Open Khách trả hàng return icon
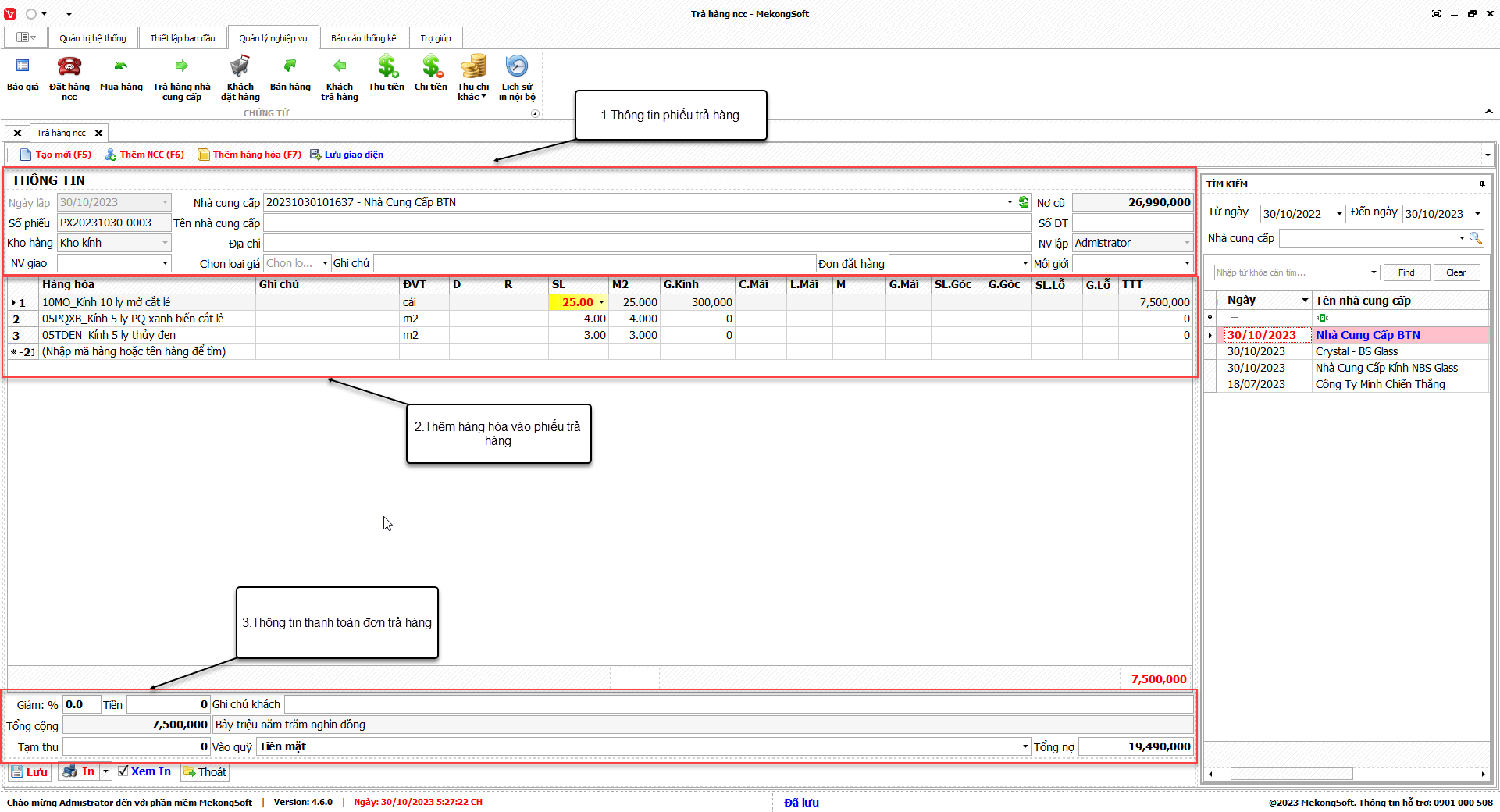 tap(340, 78)
